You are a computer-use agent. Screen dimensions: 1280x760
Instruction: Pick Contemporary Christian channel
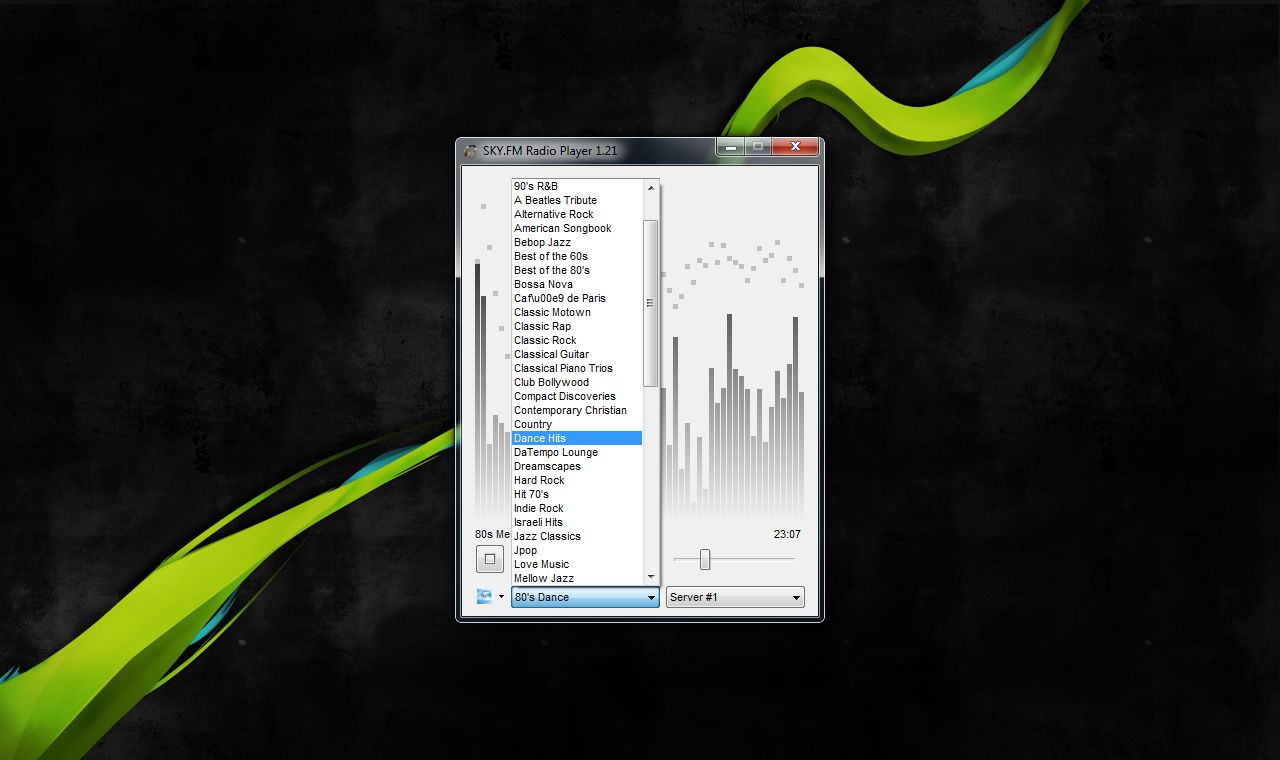(x=576, y=410)
